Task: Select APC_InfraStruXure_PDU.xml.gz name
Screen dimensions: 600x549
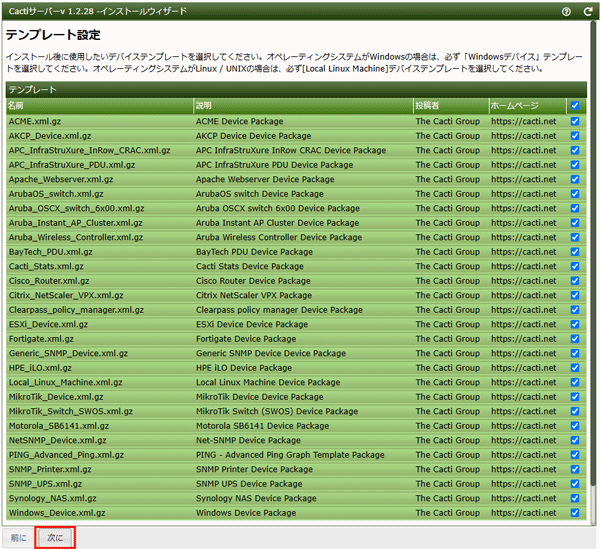Action: coord(72,165)
